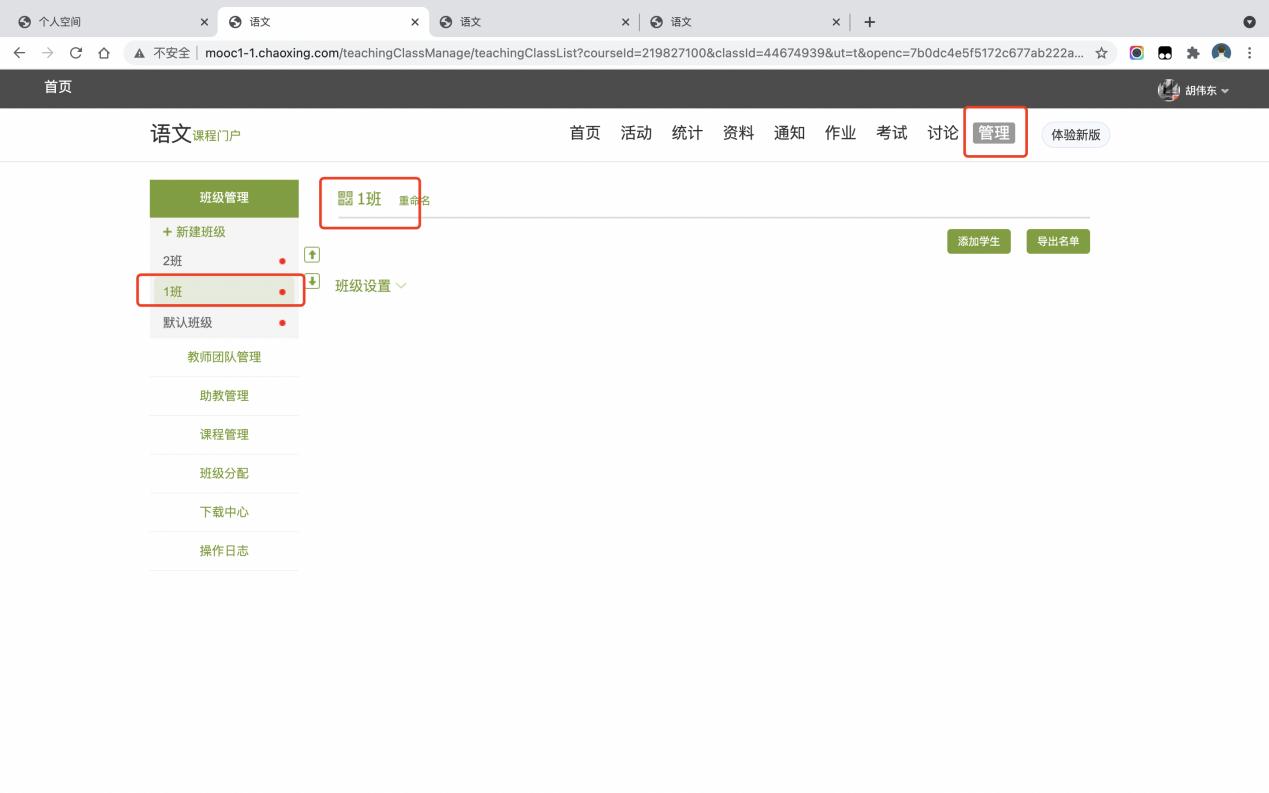
Task: Open 资料 in course navigation
Action: point(738,133)
